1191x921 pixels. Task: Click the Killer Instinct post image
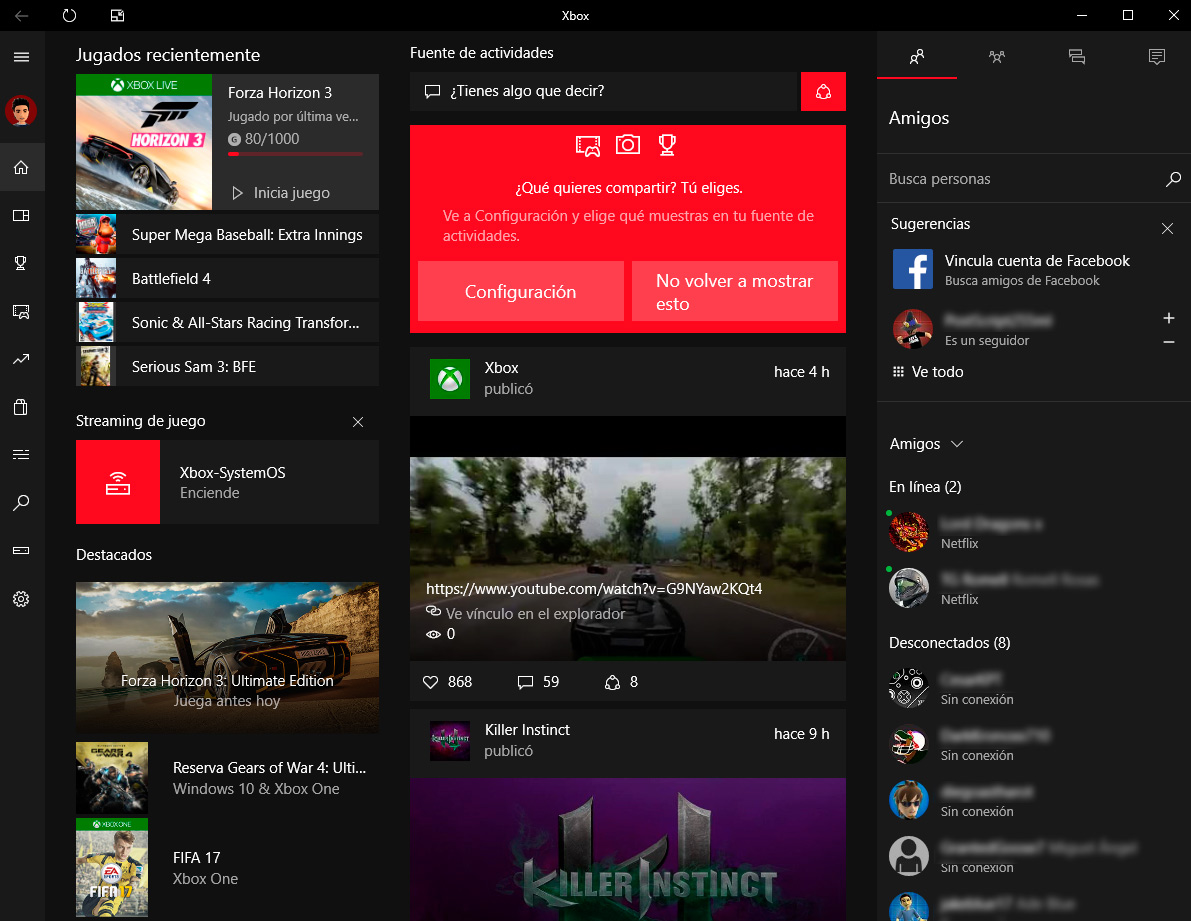628,850
